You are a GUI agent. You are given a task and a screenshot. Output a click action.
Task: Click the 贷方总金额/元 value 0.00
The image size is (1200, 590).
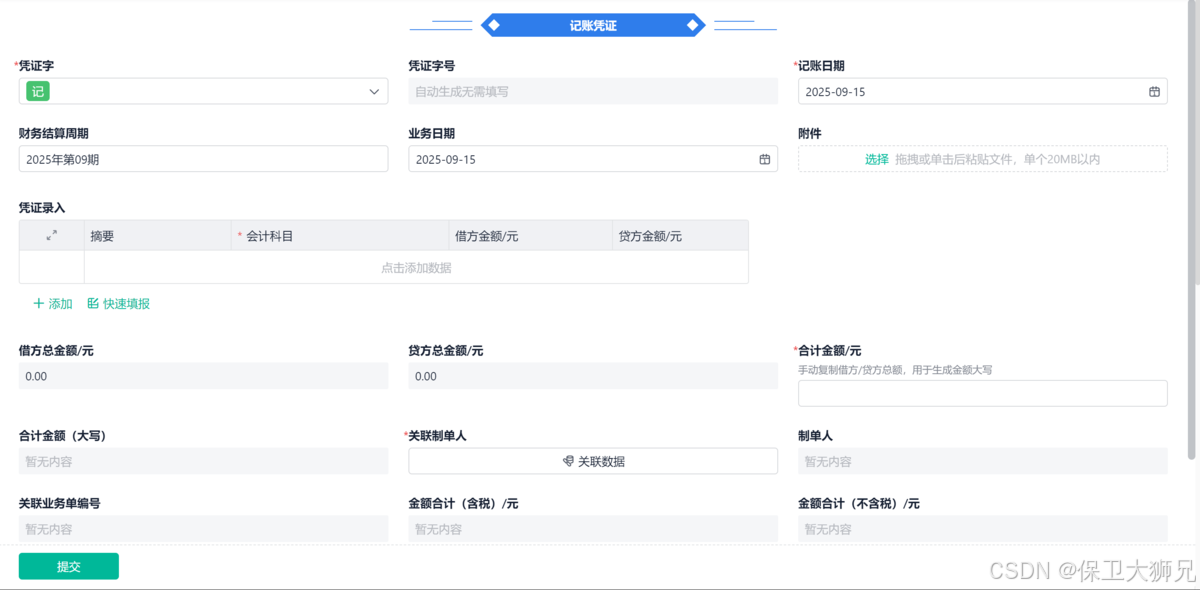coord(593,376)
